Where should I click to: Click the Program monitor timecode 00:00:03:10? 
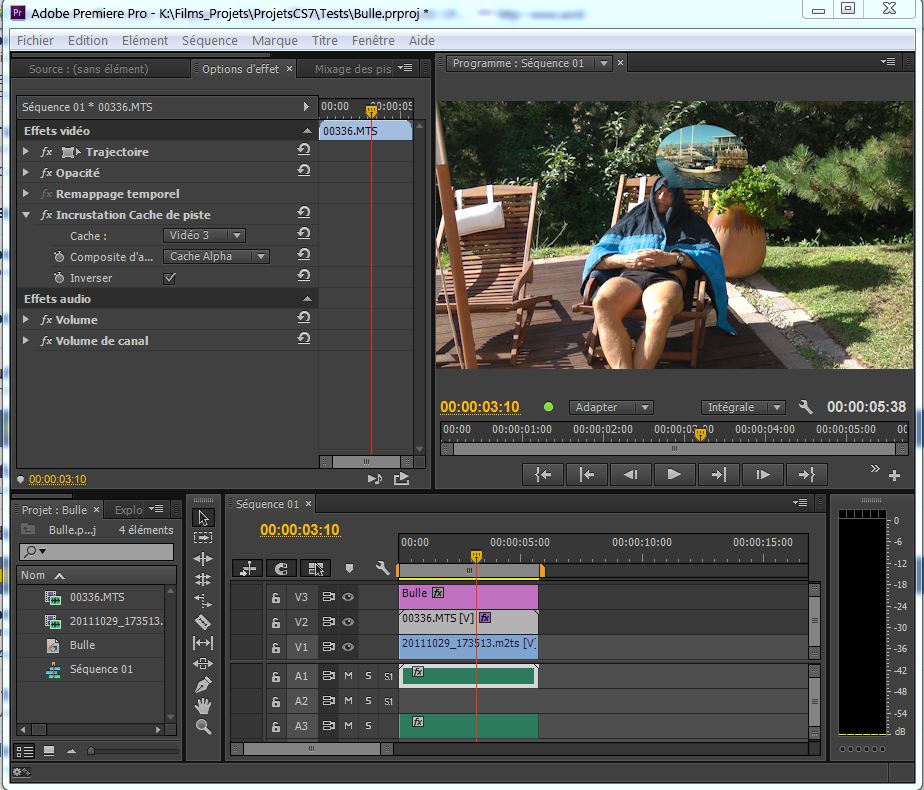click(x=480, y=407)
